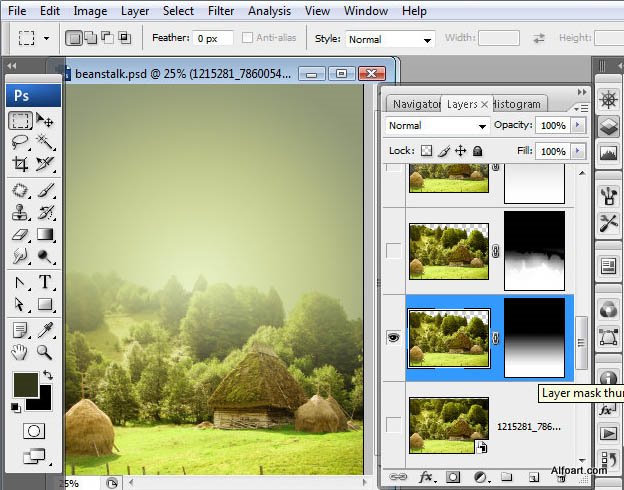This screenshot has width=624, height=490.
Task: Enable the Anti-alias checkbox
Action: pos(247,38)
